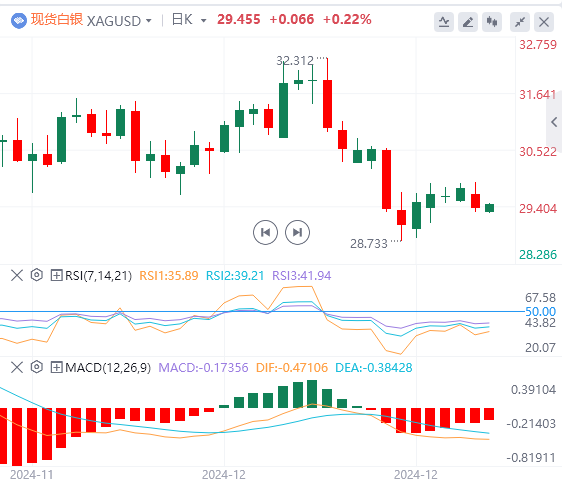
Task: Click the MACD(12,26,9) label
Action: point(108,368)
